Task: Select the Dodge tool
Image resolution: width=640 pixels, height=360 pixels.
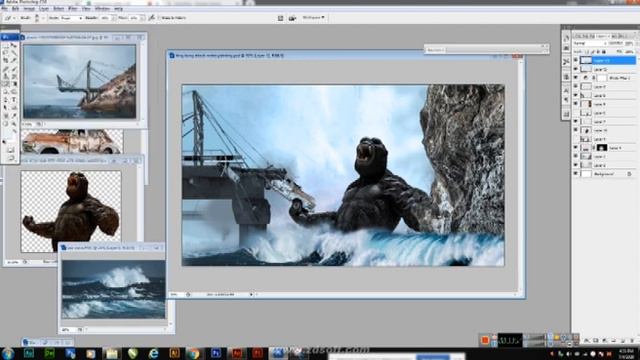Action: coord(14,92)
